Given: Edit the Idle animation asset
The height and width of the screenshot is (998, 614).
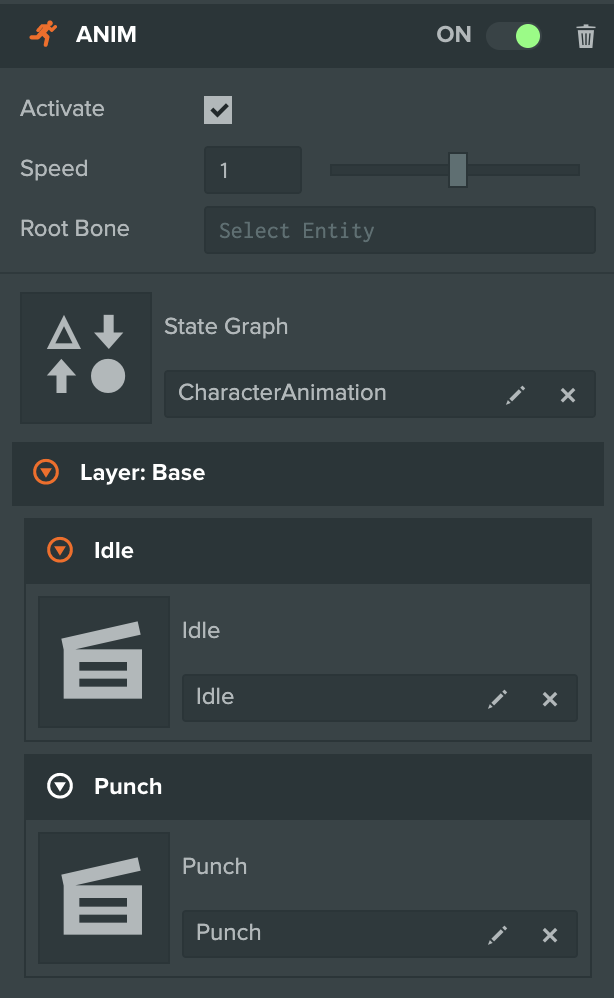Looking at the screenshot, I should pos(498,699).
